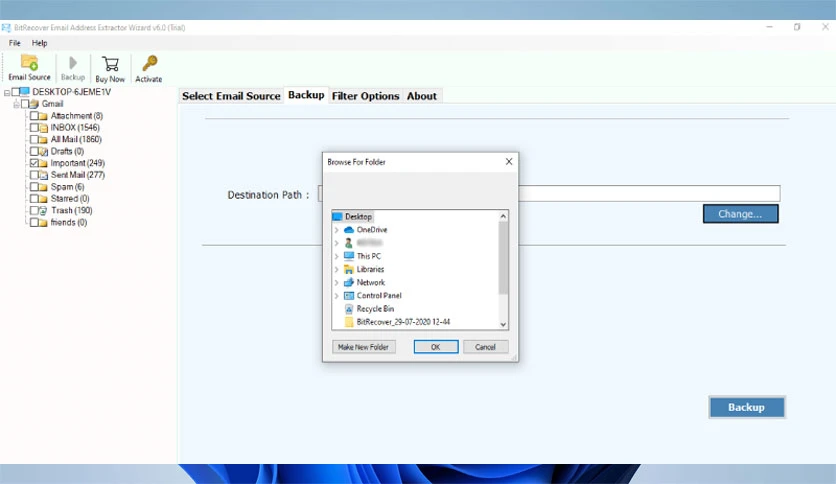Check the Gmail account checkbox

[25, 104]
